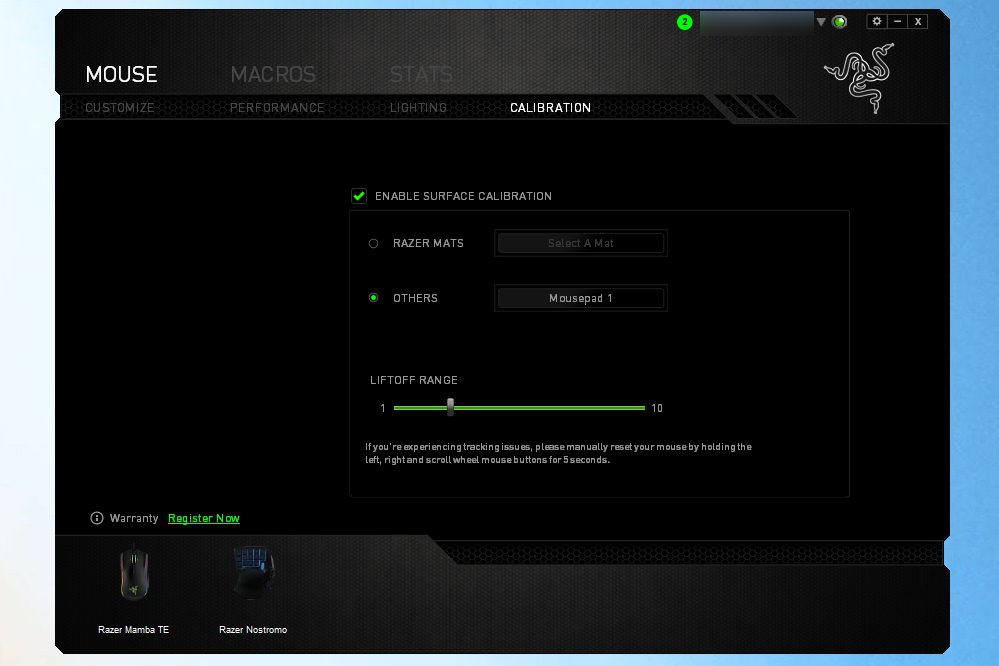999x666 pixels.
Task: Switch to the Macros main tab
Action: pyautogui.click(x=273, y=75)
